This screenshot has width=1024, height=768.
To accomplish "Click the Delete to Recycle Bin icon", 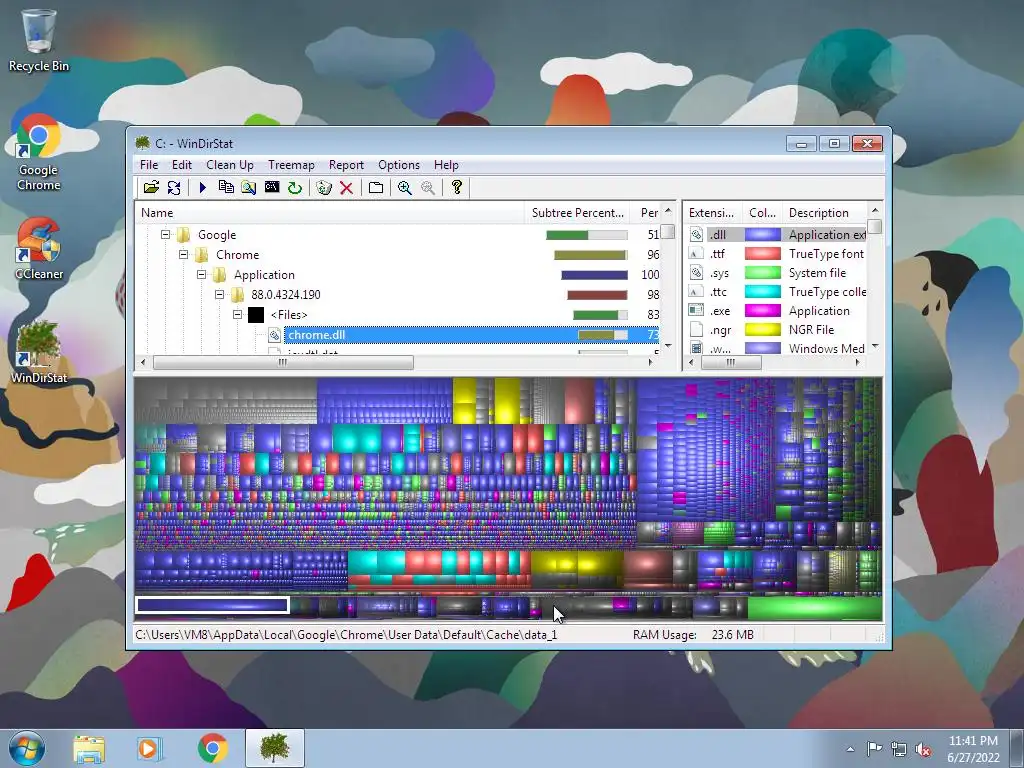I will tap(323, 188).
